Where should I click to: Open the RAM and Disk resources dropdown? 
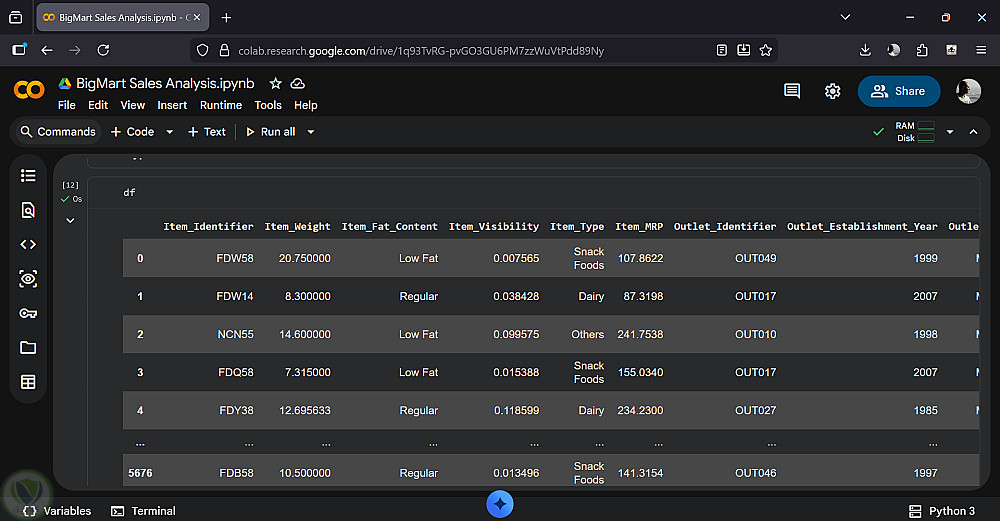click(950, 132)
